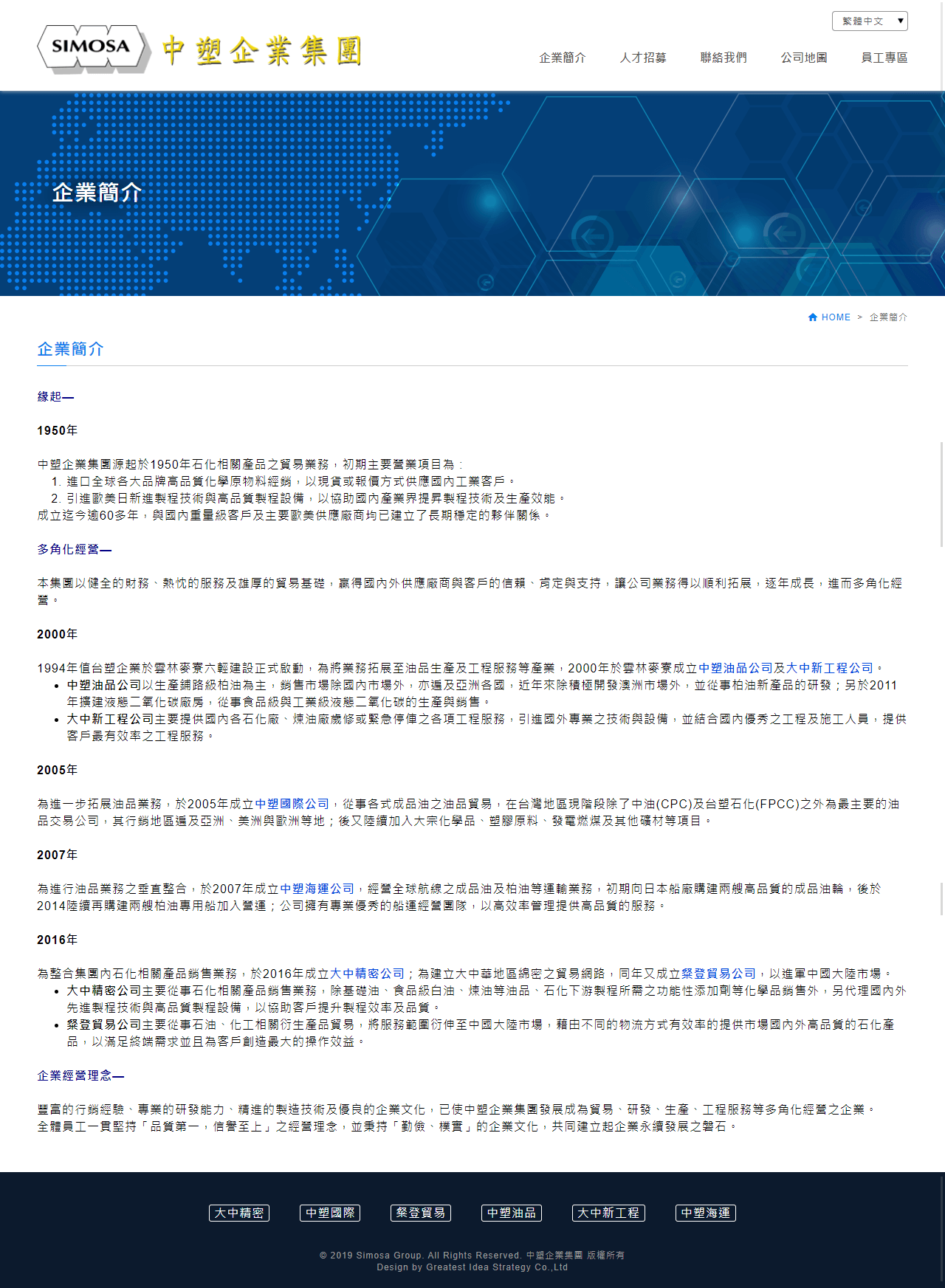Image resolution: width=945 pixels, height=1288 pixels.
Task: Click the 大中新工程 footer button
Action: point(608,1213)
